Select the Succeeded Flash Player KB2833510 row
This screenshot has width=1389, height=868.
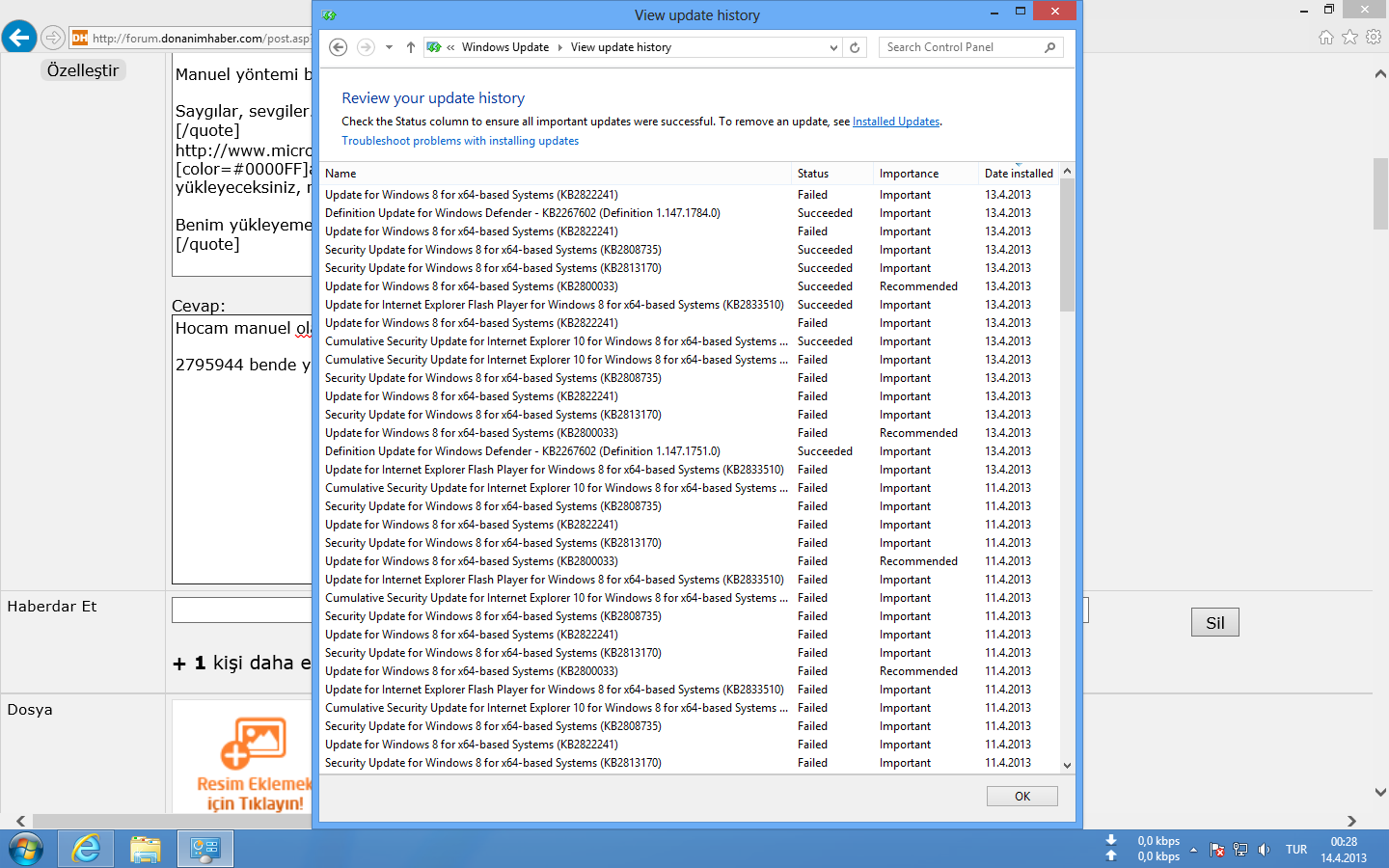(690, 305)
